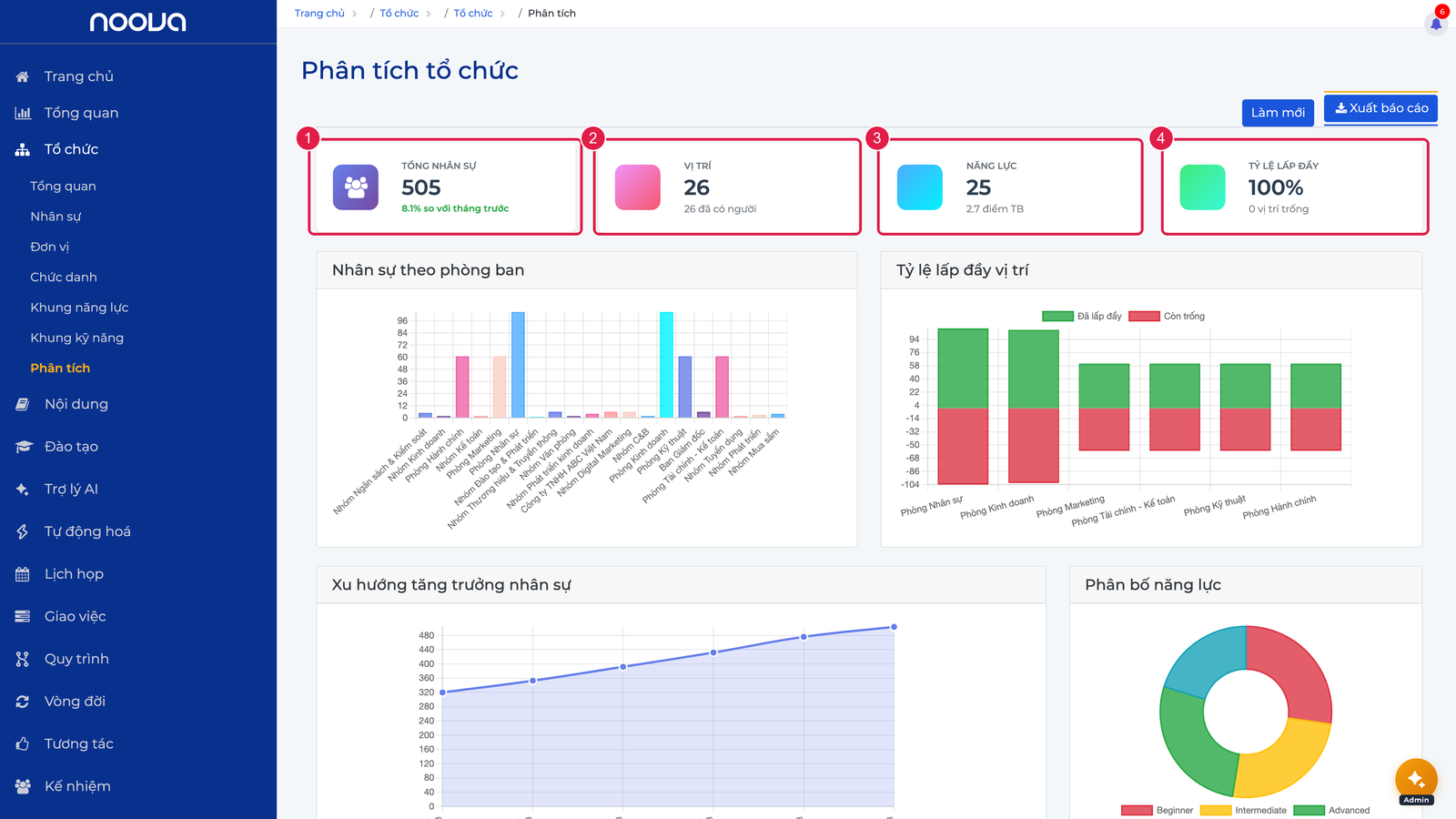Toggle the Beginner legend in donut chart
This screenshot has height=819, width=1456.
1157,810
